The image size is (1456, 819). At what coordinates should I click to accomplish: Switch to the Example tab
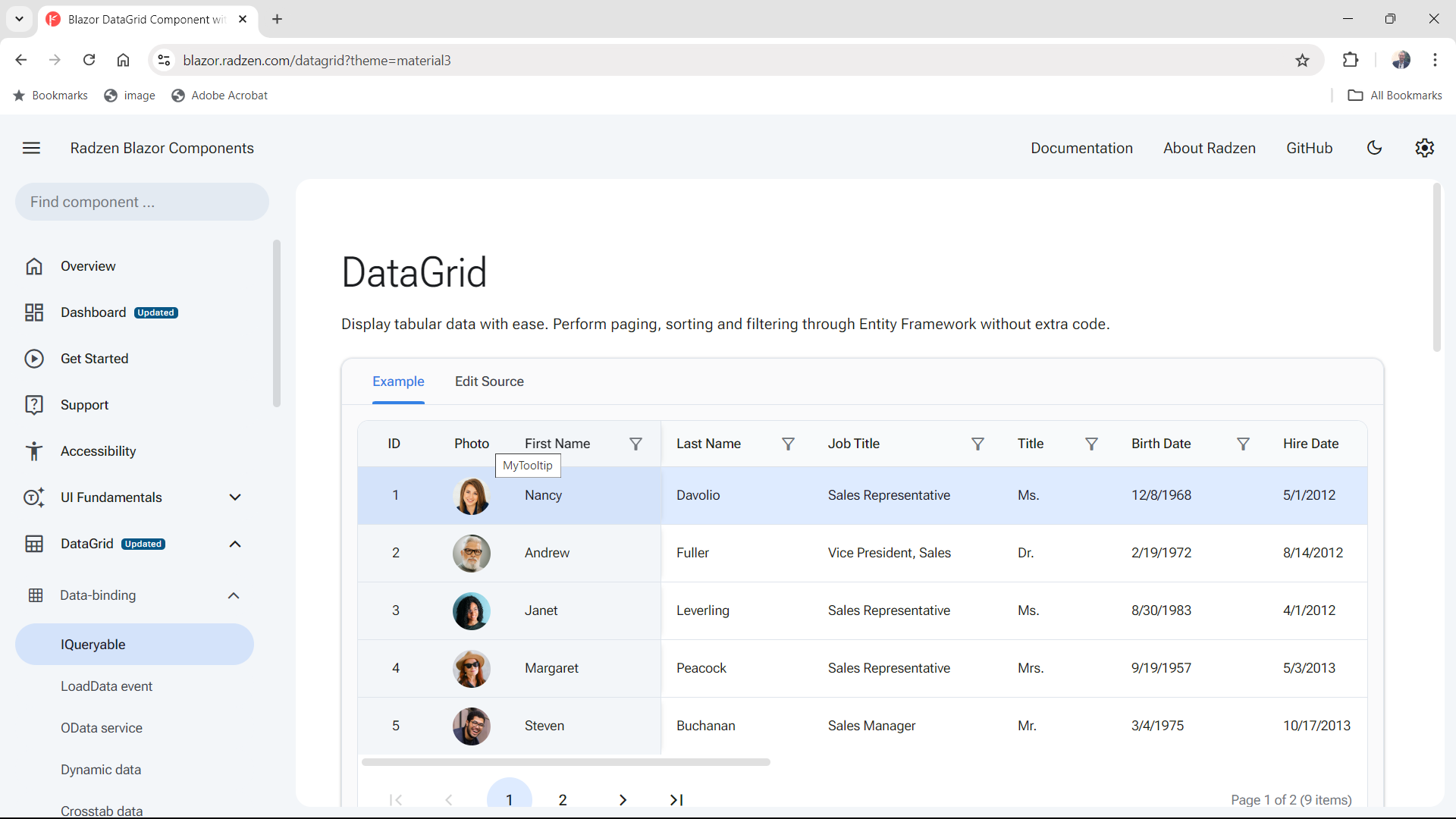pos(398,381)
